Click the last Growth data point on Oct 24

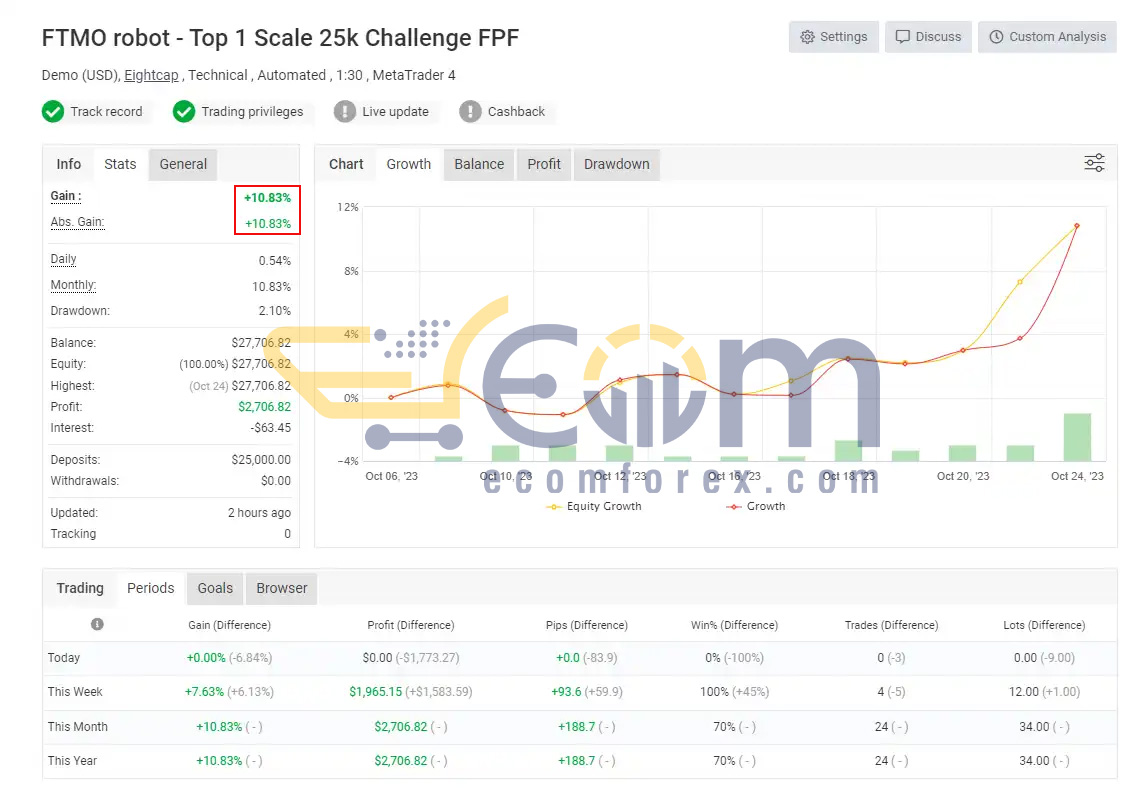coord(1077,226)
